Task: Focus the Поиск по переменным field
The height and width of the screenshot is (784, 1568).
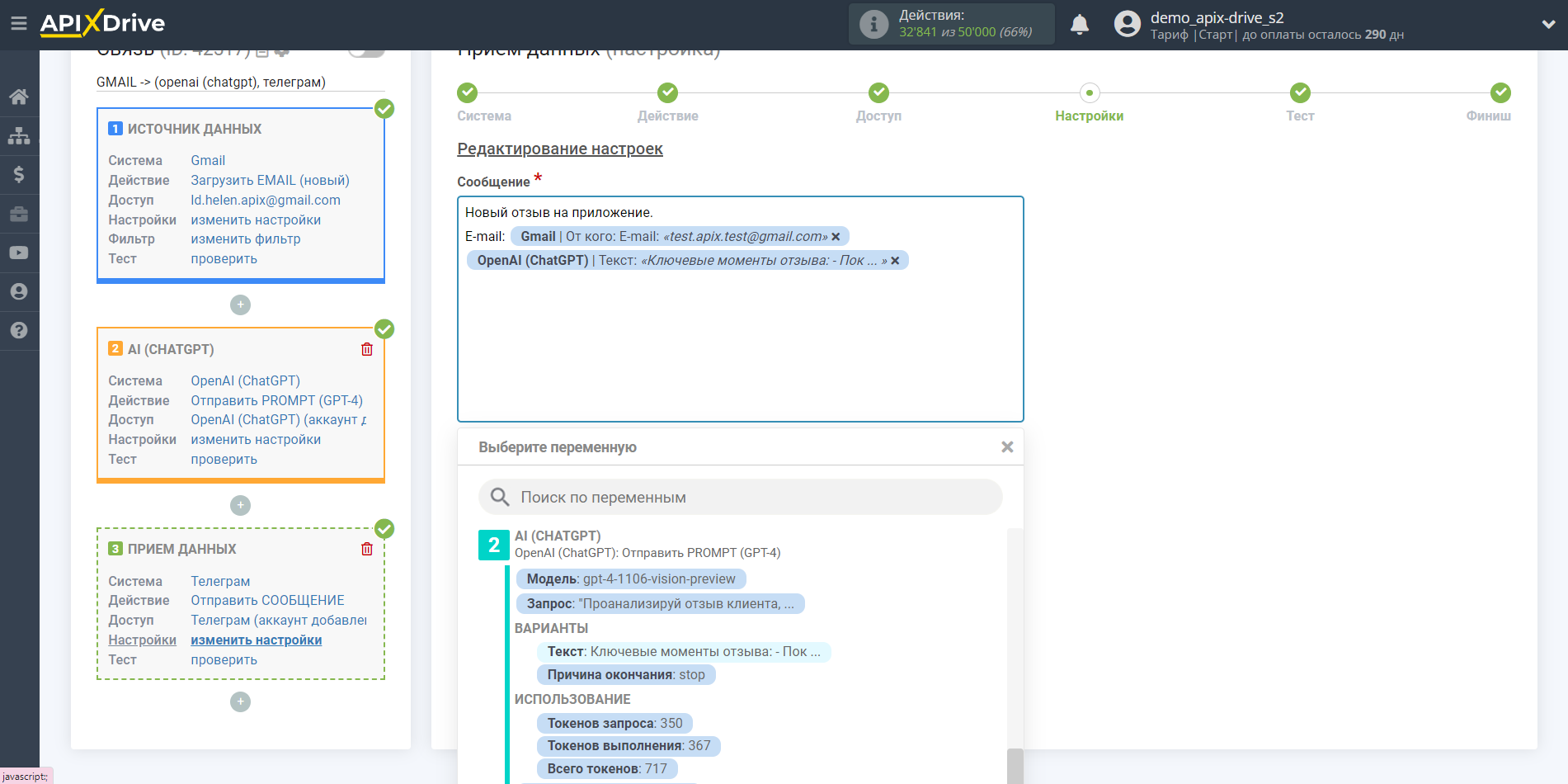Action: [740, 497]
